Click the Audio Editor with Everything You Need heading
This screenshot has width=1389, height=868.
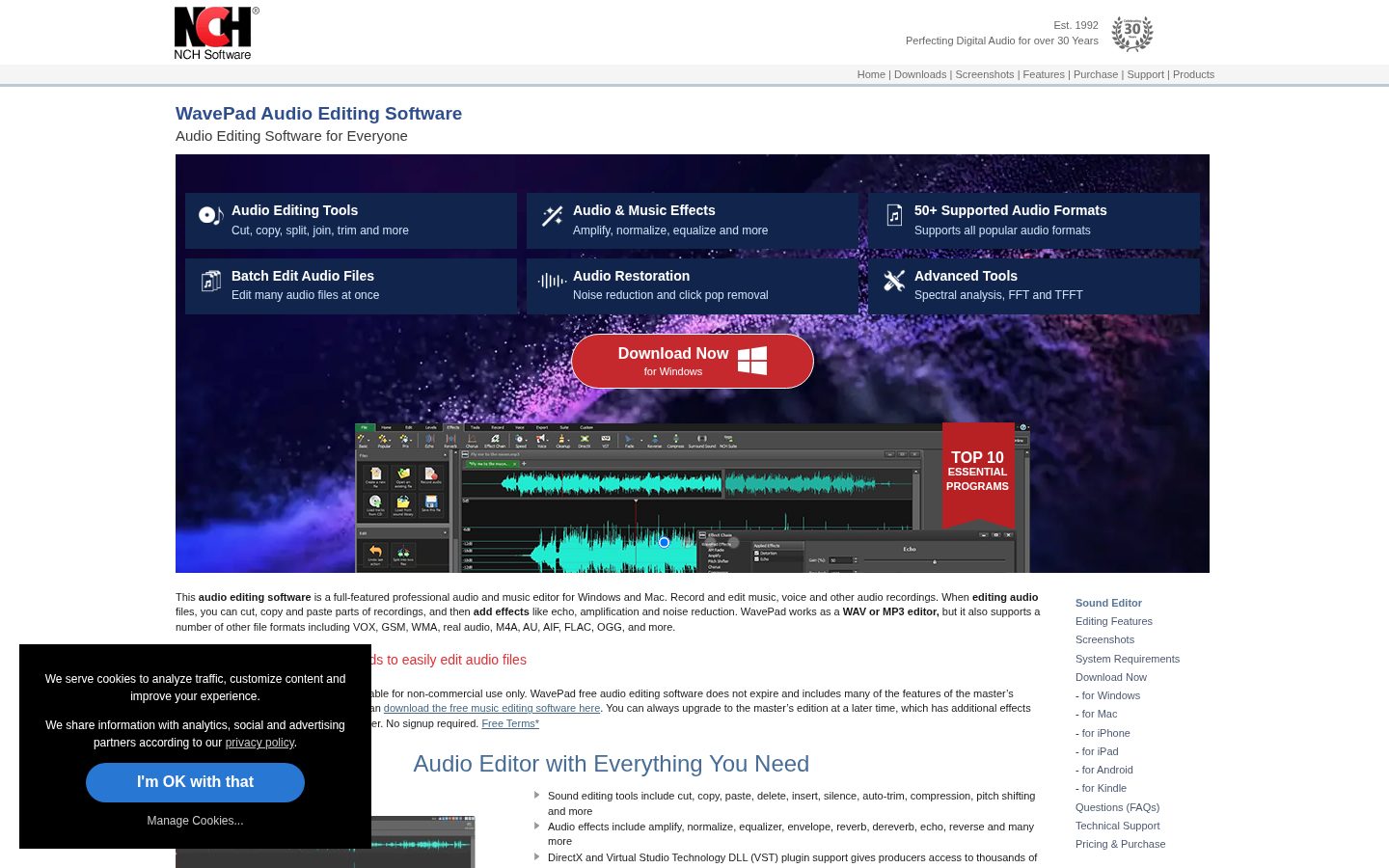611,764
